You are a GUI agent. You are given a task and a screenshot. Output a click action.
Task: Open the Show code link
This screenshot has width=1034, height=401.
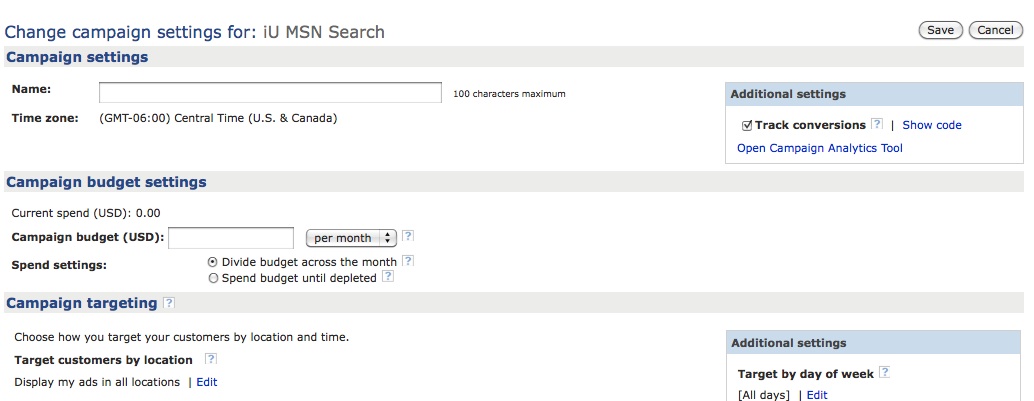pyautogui.click(x=932, y=125)
